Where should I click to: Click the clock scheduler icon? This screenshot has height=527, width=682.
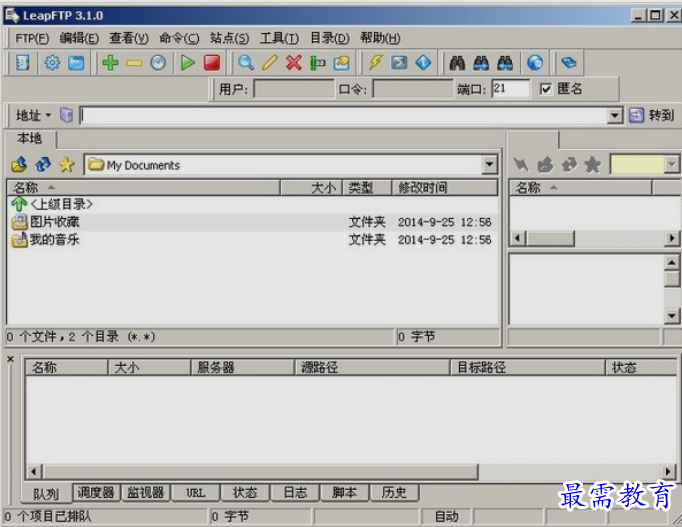158,63
